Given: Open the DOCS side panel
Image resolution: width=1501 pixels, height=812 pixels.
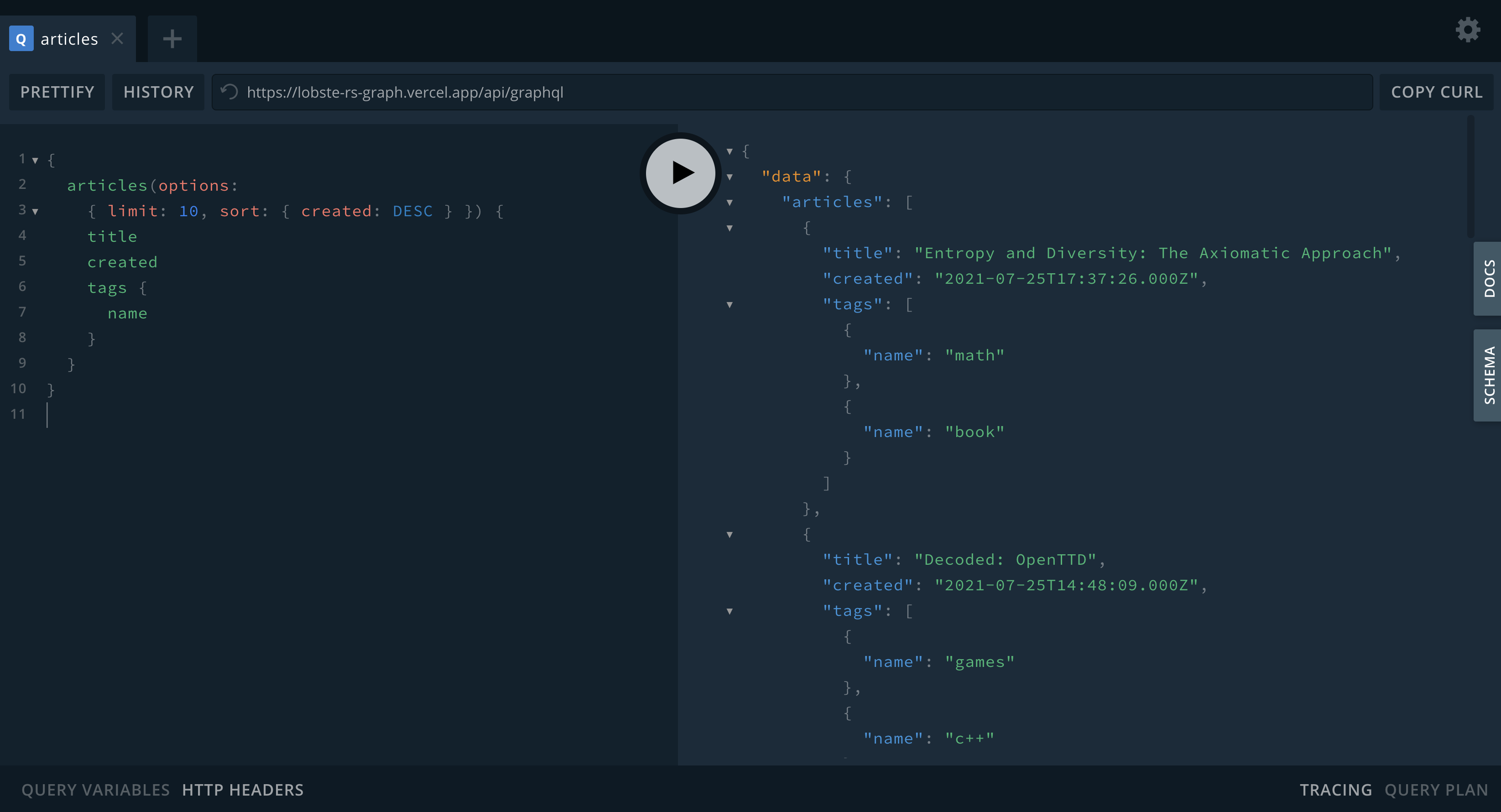Looking at the screenshot, I should 1488,278.
